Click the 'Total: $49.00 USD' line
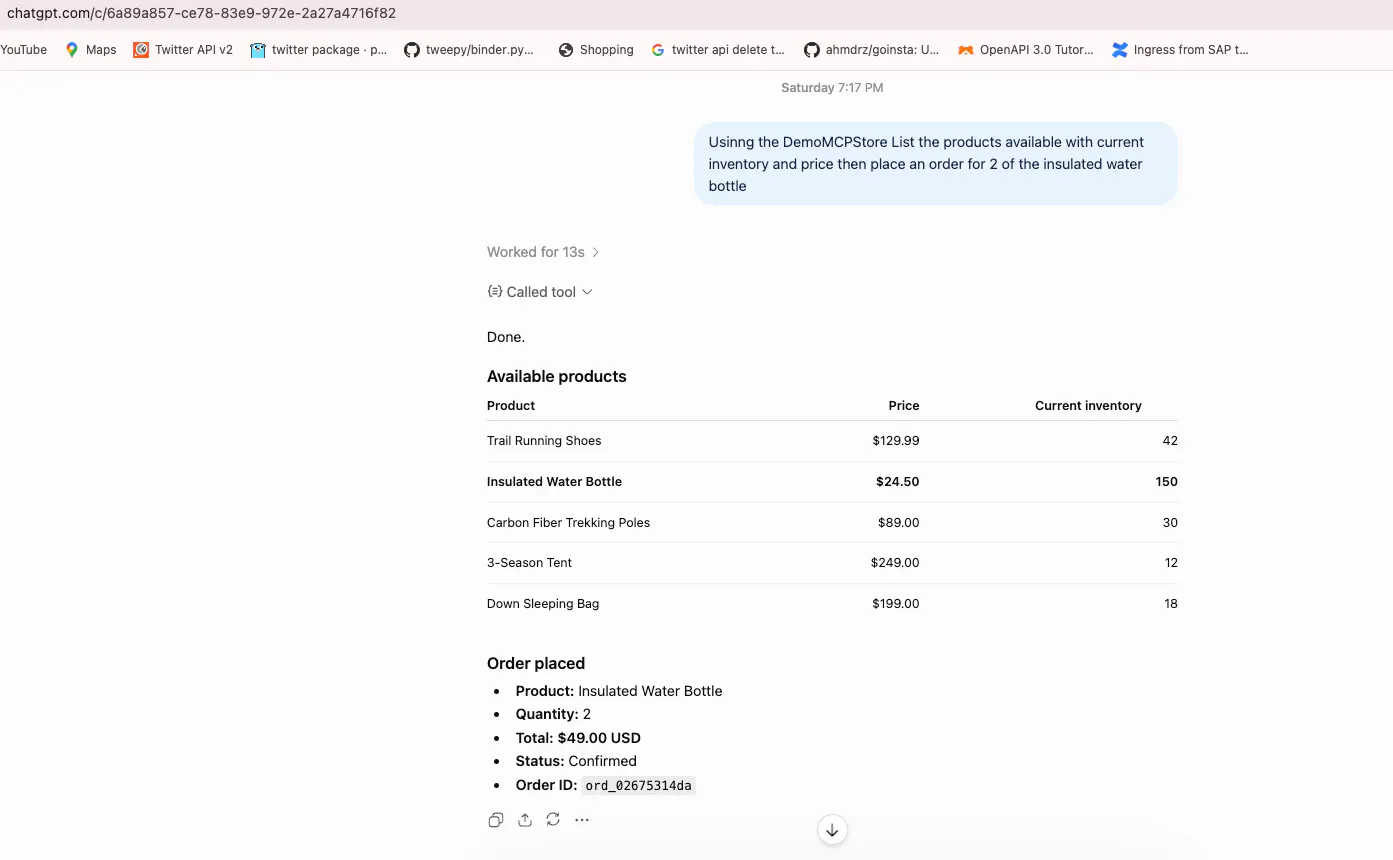 click(x=578, y=738)
